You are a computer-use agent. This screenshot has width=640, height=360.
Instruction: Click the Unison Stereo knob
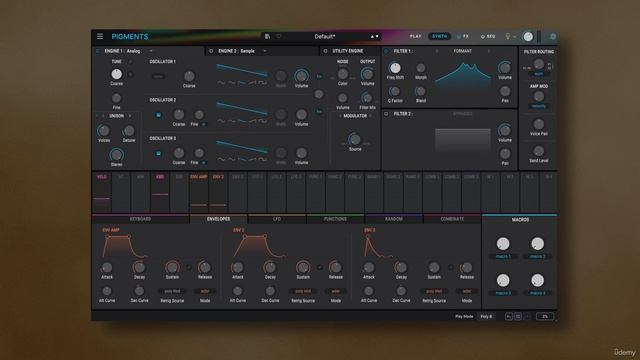click(x=116, y=155)
